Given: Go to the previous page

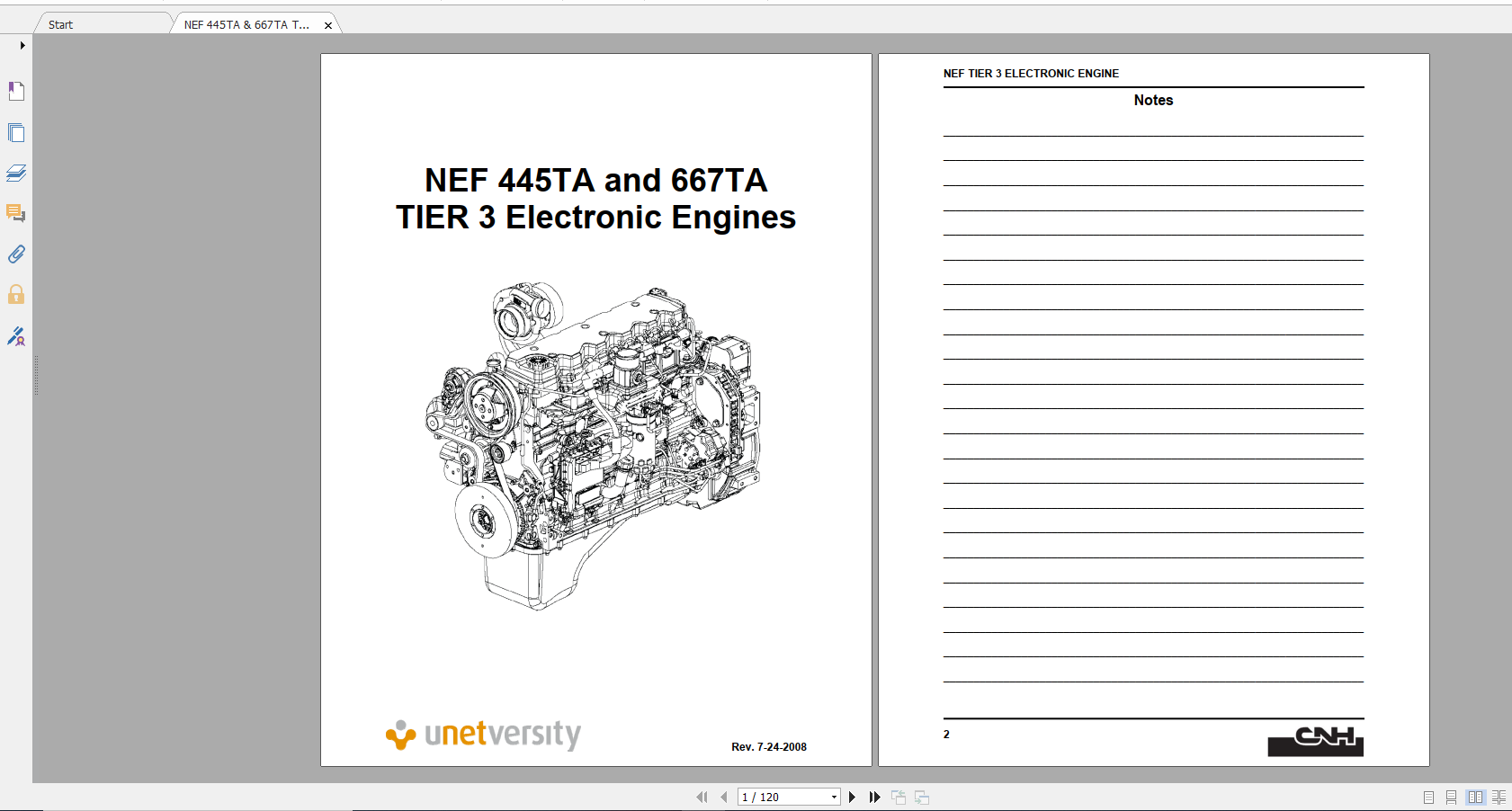Looking at the screenshot, I should point(723,797).
